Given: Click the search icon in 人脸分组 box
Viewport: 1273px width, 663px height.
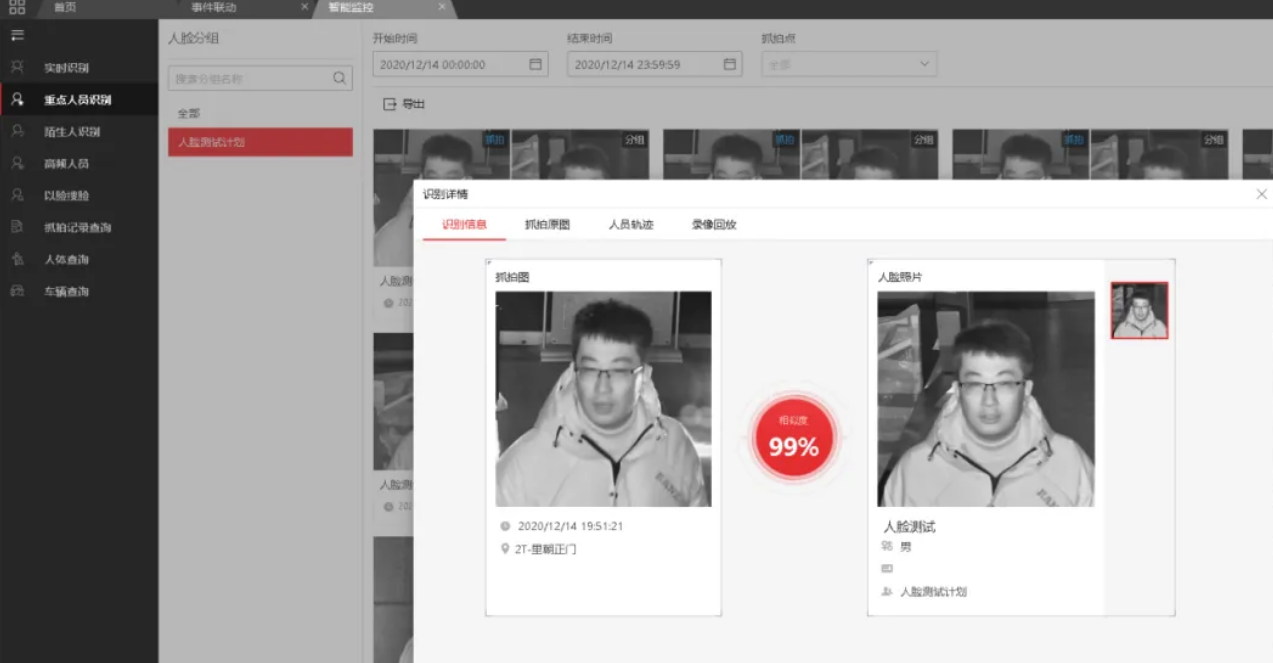Looking at the screenshot, I should [x=339, y=78].
